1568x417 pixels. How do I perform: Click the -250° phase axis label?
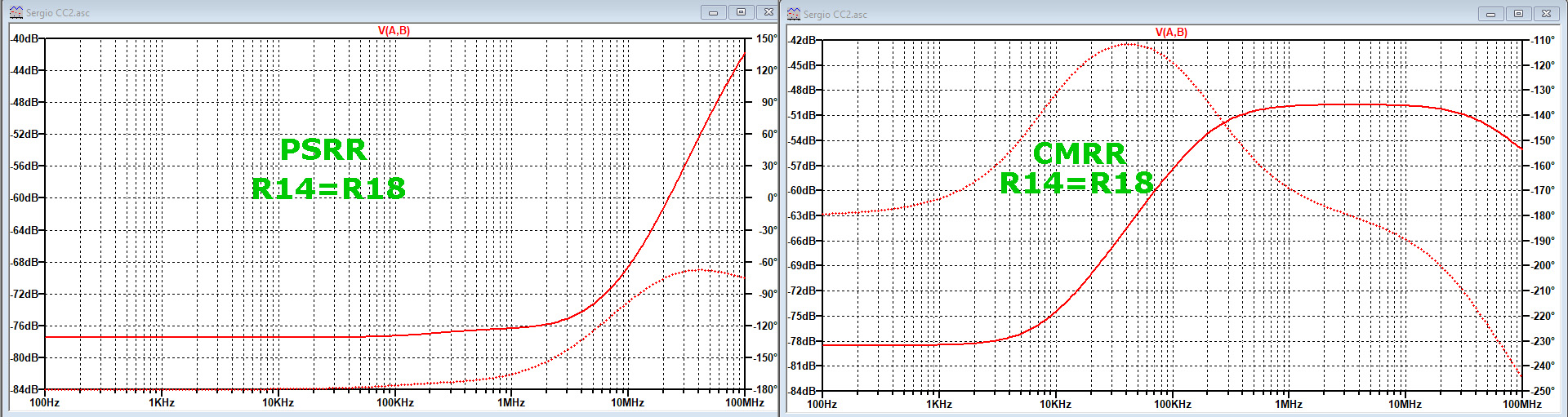[x=1542, y=391]
